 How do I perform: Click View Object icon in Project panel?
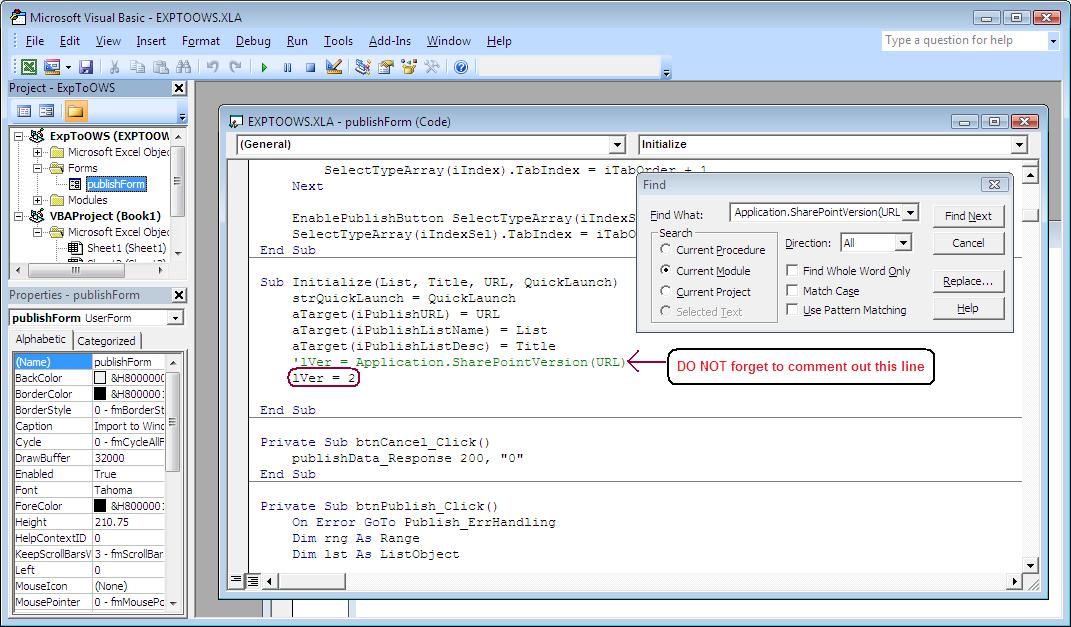coord(46,111)
